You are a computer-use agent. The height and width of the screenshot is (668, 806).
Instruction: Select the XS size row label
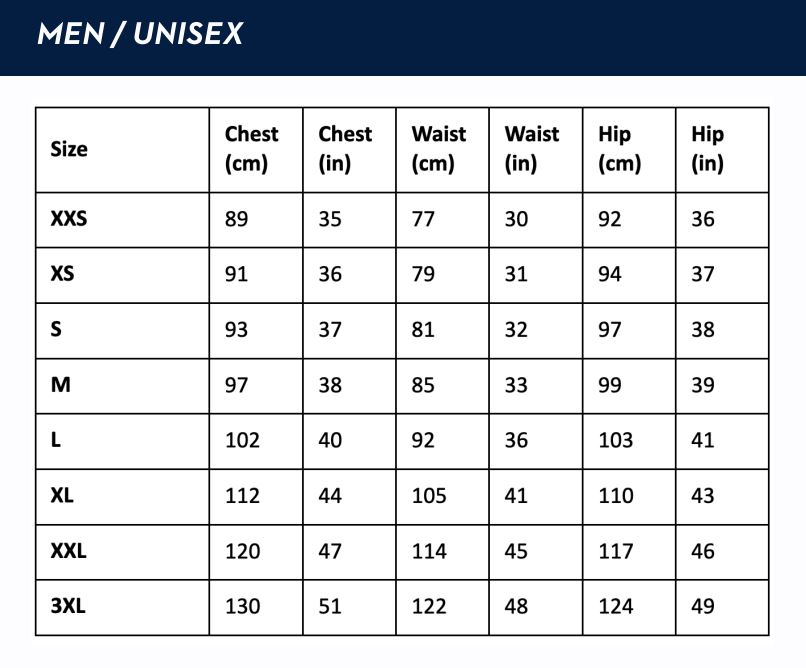62,273
